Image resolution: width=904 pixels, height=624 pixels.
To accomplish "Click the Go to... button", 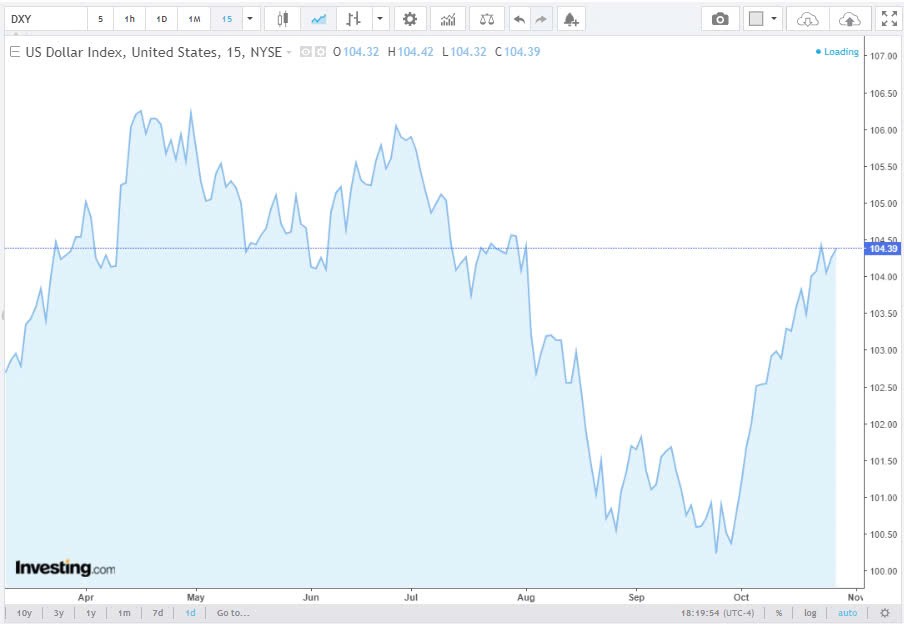I will (232, 613).
